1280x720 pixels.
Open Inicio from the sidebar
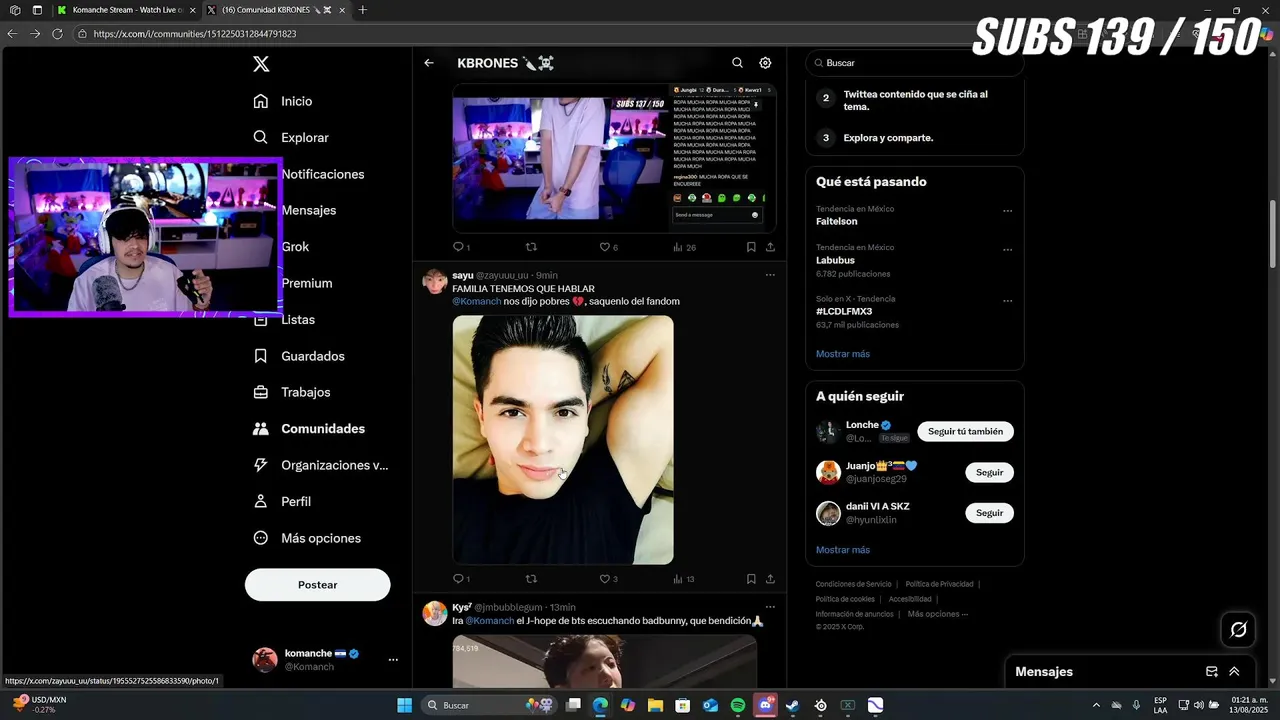click(x=296, y=101)
